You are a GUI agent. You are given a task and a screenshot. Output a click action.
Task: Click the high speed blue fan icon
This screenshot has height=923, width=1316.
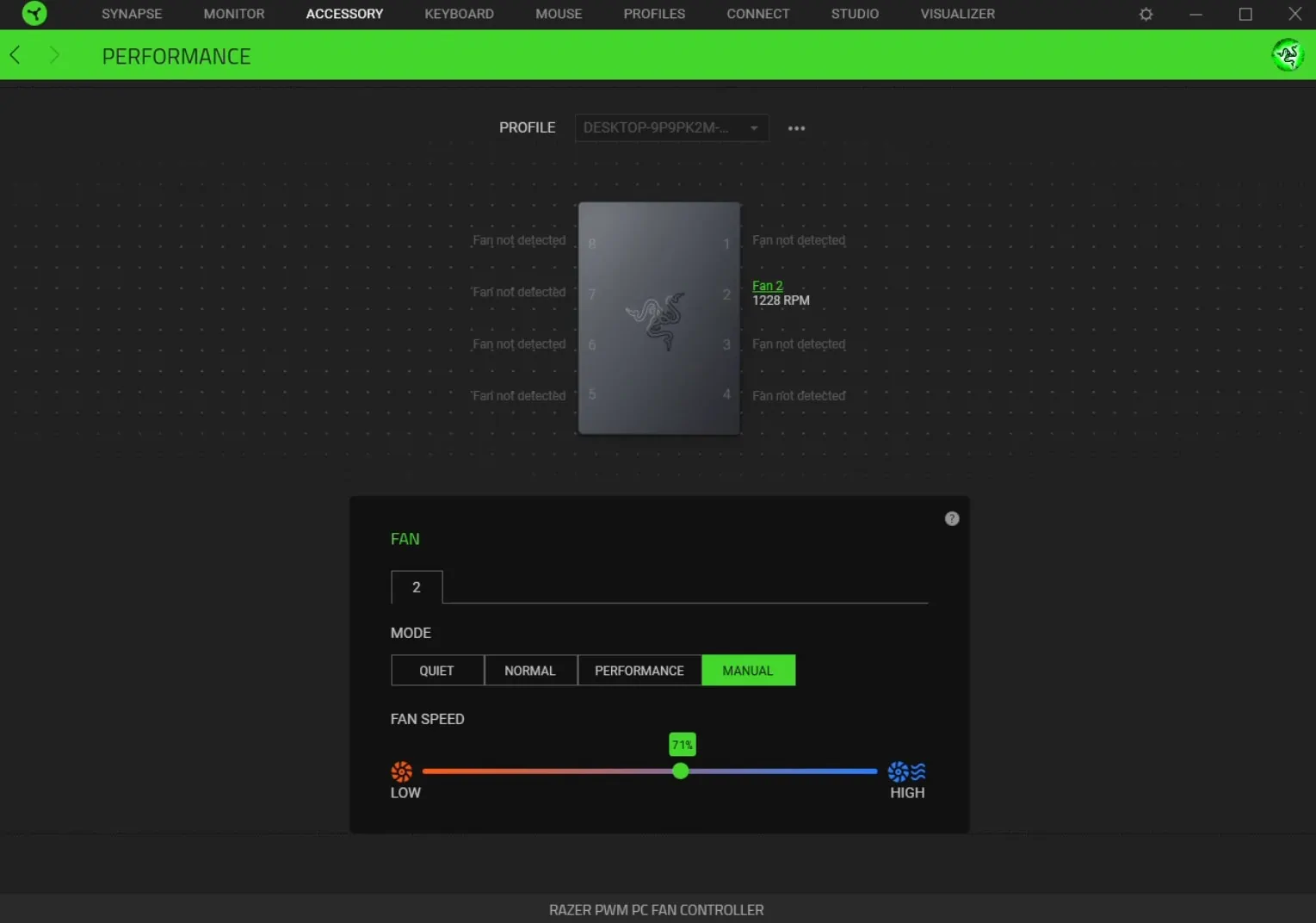907,771
